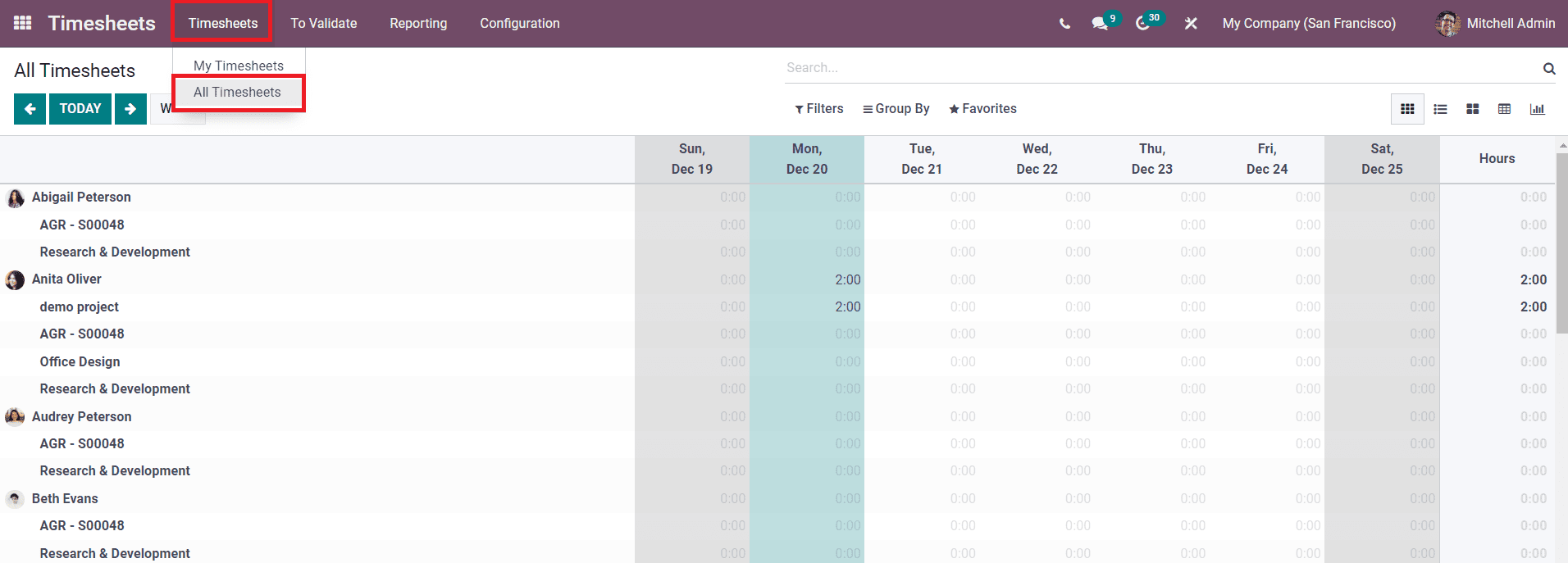
Task: Select All Timesheets menu entry
Action: [238, 93]
